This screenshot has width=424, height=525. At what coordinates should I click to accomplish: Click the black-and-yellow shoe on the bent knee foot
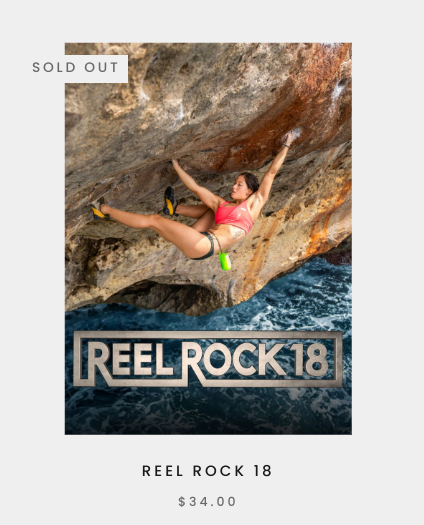coord(170,201)
